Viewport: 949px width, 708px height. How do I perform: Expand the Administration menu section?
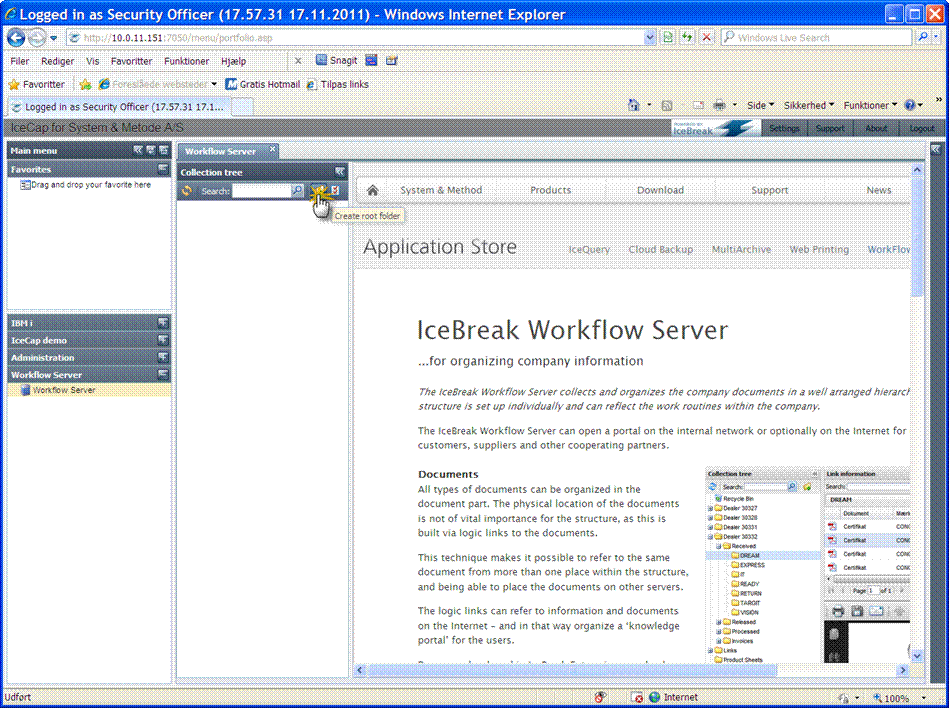click(x=163, y=357)
